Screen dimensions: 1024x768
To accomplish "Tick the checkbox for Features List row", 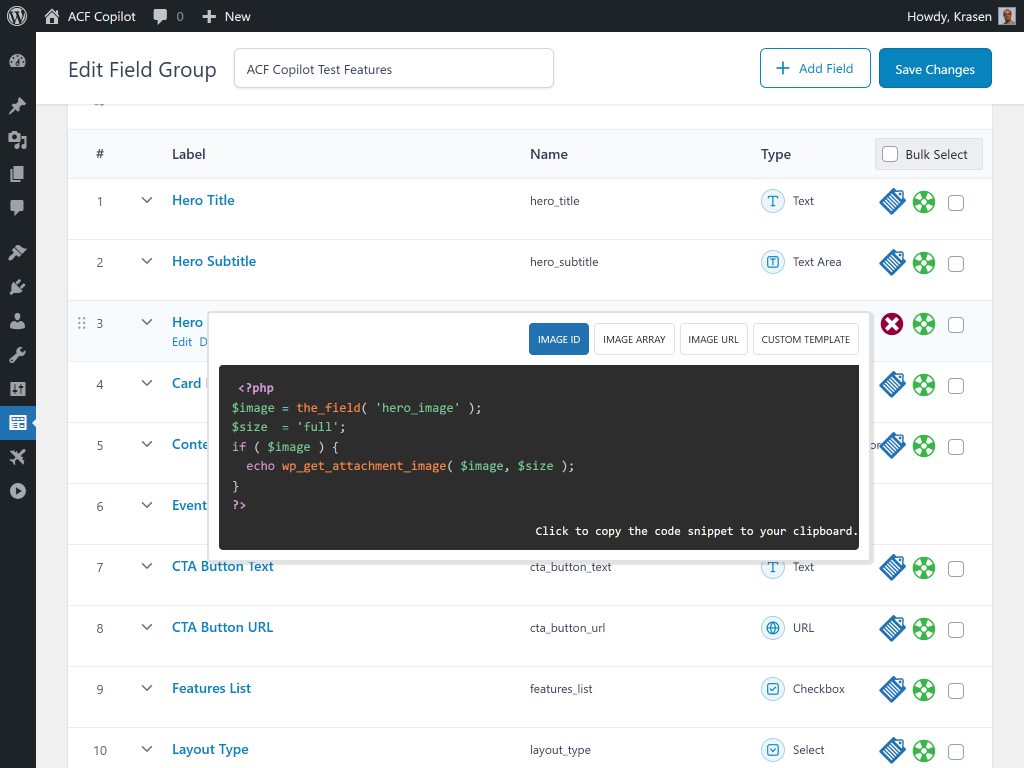I will [956, 691].
